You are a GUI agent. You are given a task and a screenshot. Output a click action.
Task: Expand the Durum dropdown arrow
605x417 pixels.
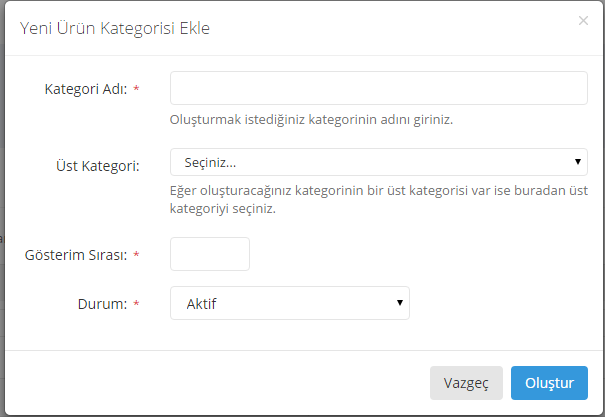point(400,303)
